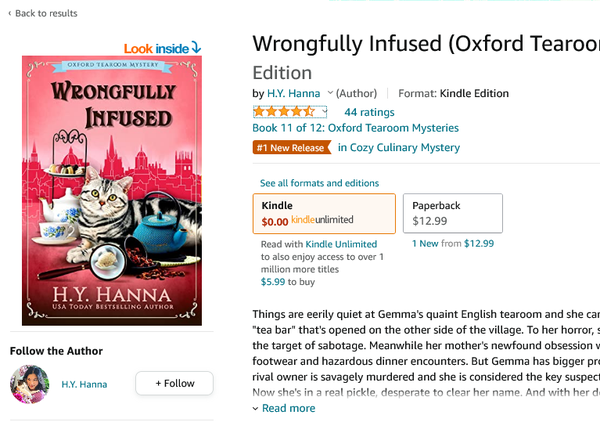
Task: Open Oxford Tearoom Mysteries series link
Action: [x=355, y=128]
